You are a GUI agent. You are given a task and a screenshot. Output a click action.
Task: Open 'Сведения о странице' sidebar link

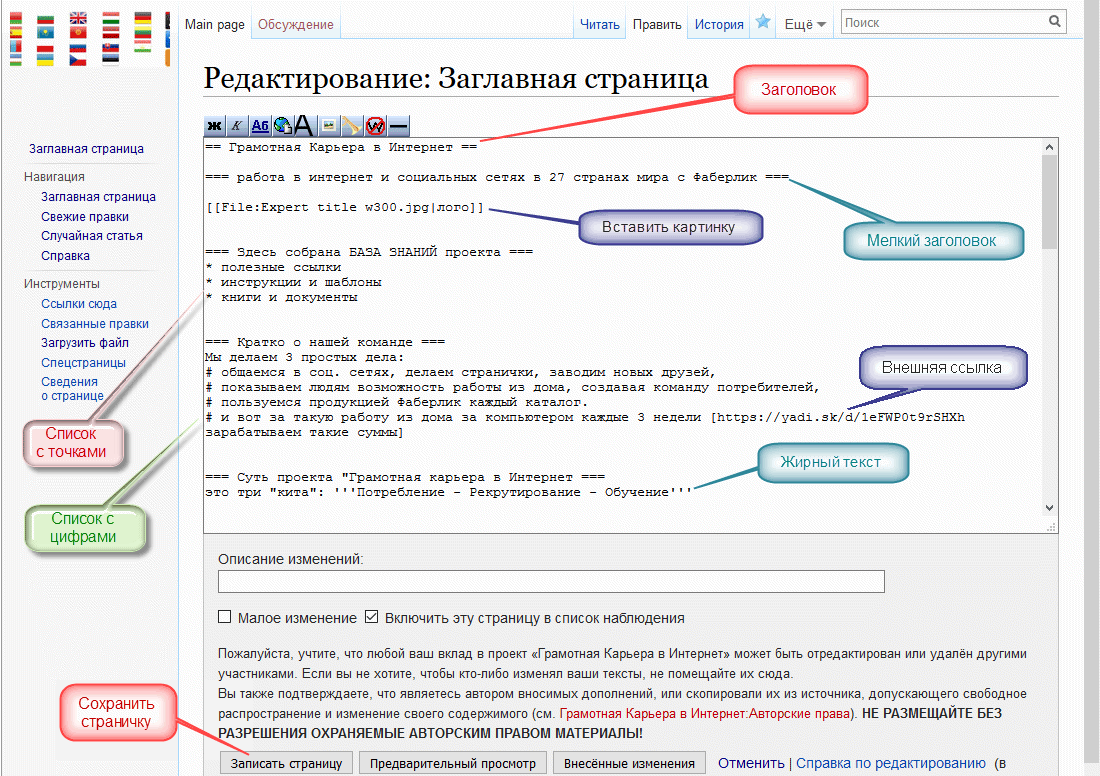(72, 389)
